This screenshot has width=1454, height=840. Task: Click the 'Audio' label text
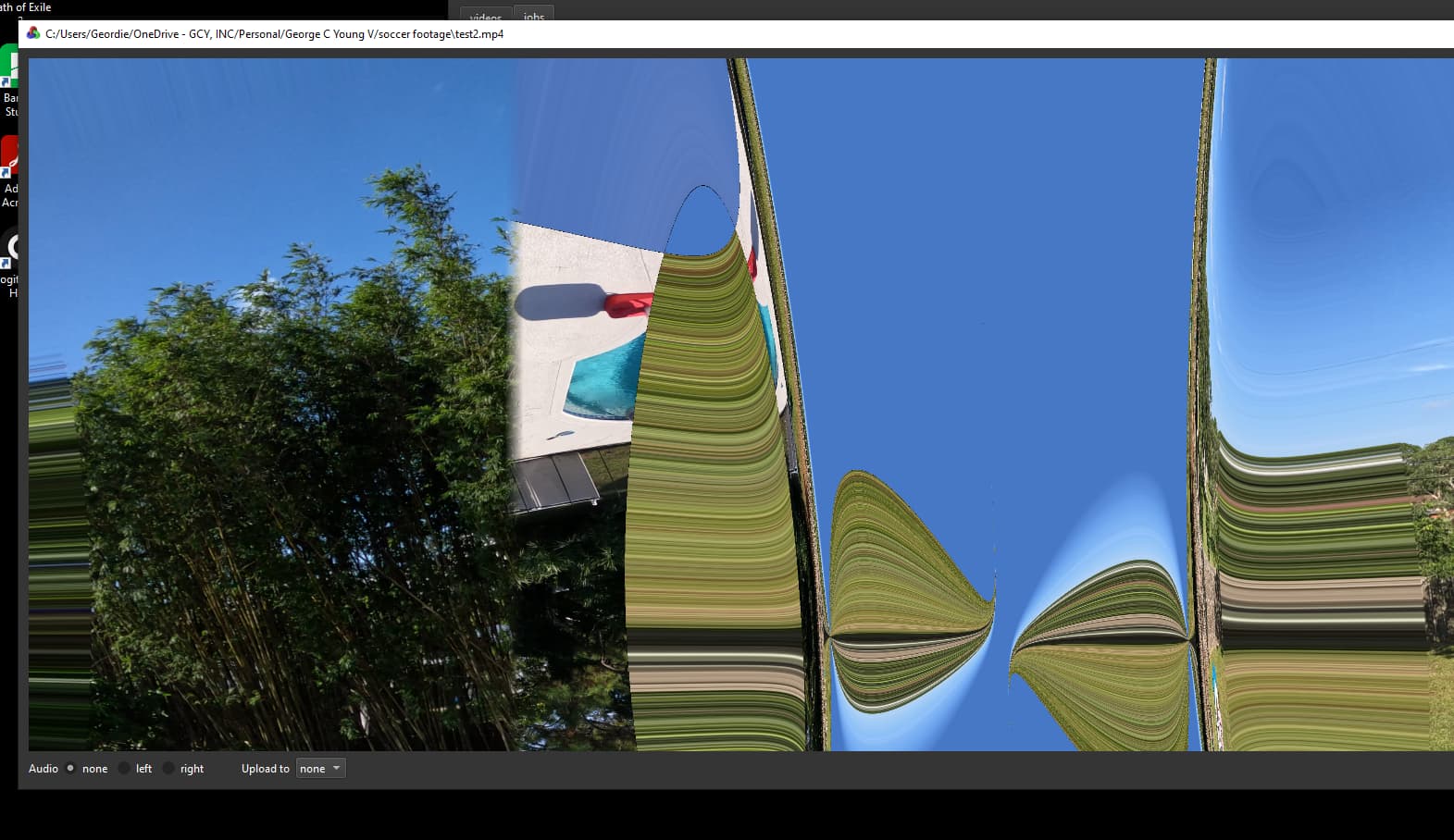[43, 769]
